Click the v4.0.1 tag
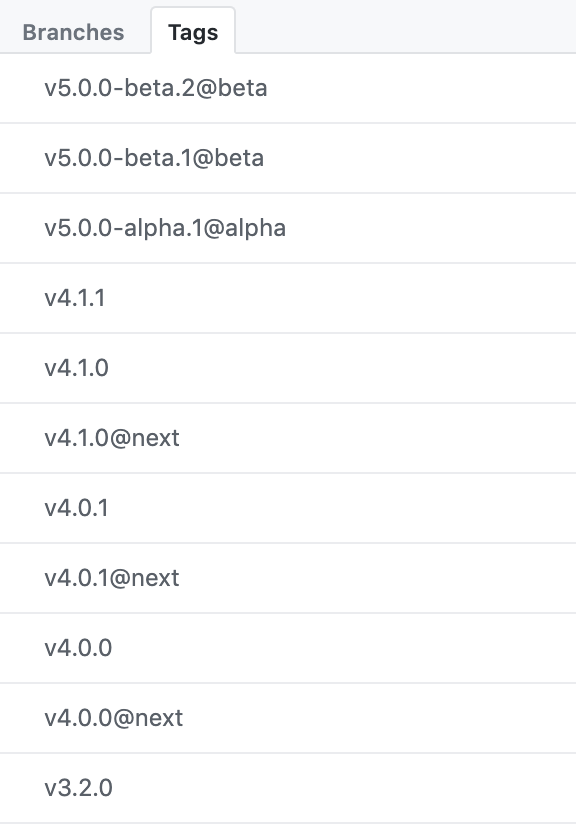576x824 pixels. (77, 508)
